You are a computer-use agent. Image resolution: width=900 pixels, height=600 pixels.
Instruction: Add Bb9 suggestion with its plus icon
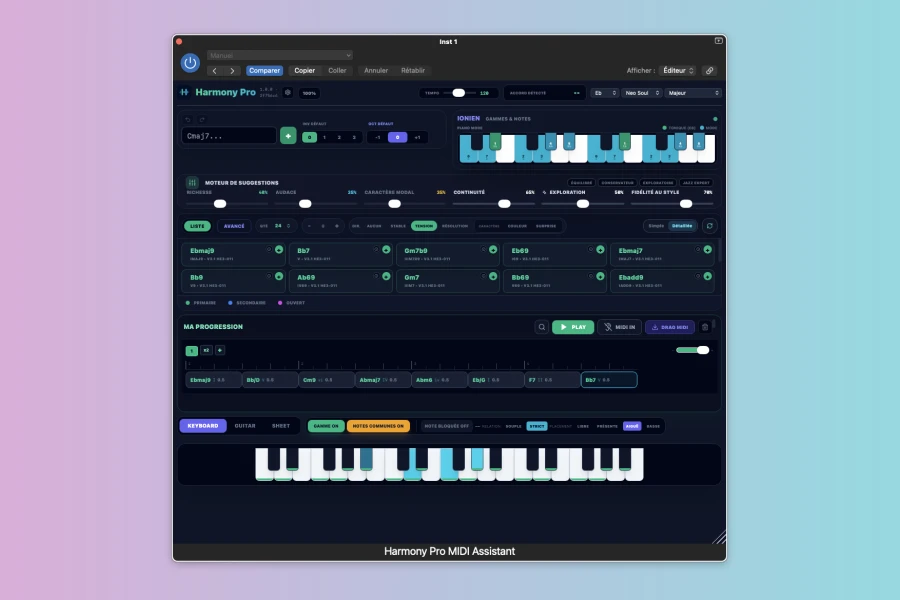point(279,276)
